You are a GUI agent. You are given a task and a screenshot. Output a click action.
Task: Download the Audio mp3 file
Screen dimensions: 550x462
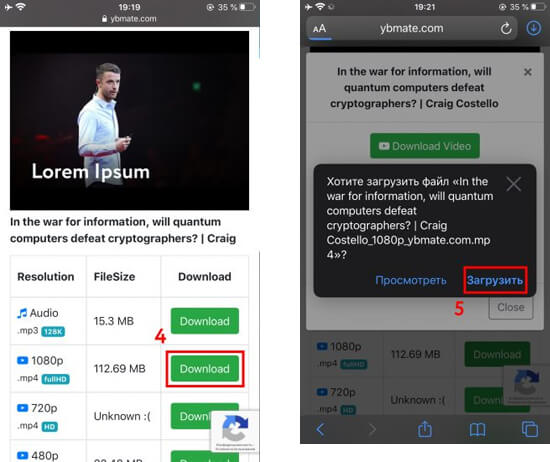(205, 321)
